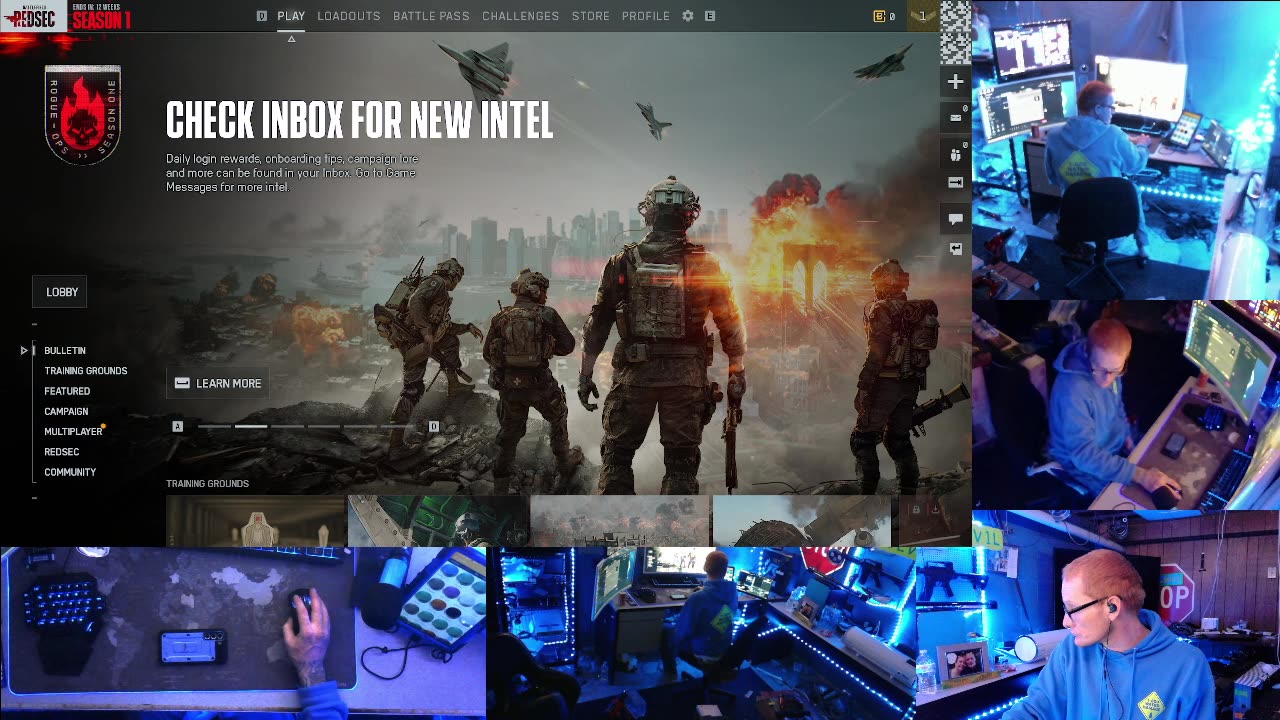This screenshot has height=720, width=1280.
Task: View the PROFILE tab
Action: pyautogui.click(x=646, y=16)
